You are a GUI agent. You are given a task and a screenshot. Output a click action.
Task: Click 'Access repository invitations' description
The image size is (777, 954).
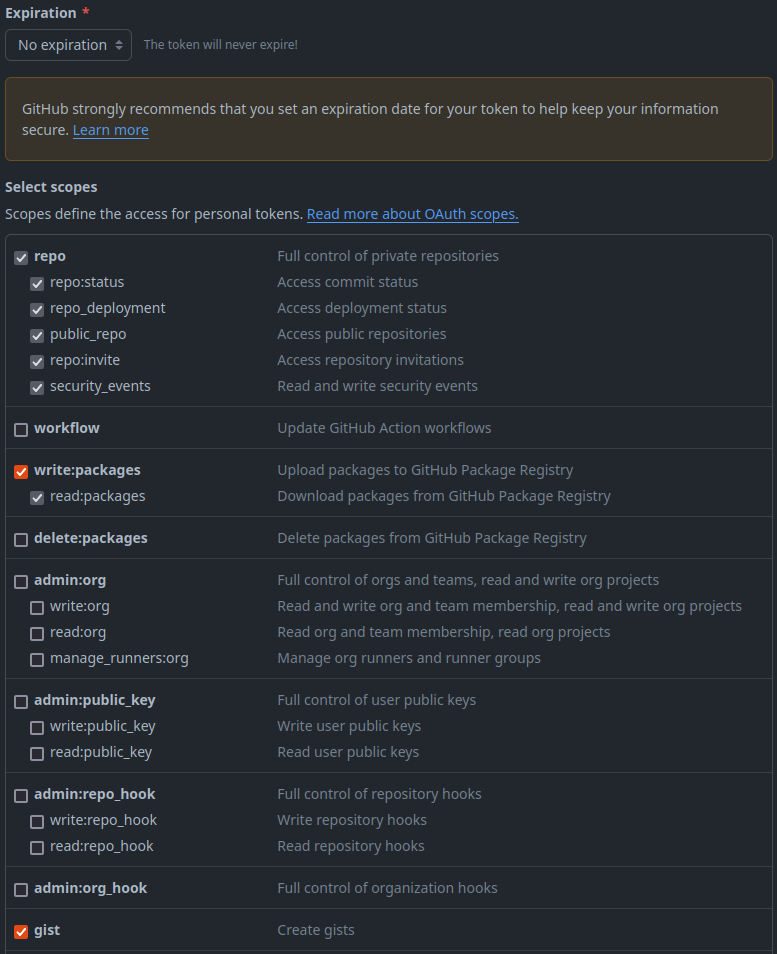coord(371,360)
